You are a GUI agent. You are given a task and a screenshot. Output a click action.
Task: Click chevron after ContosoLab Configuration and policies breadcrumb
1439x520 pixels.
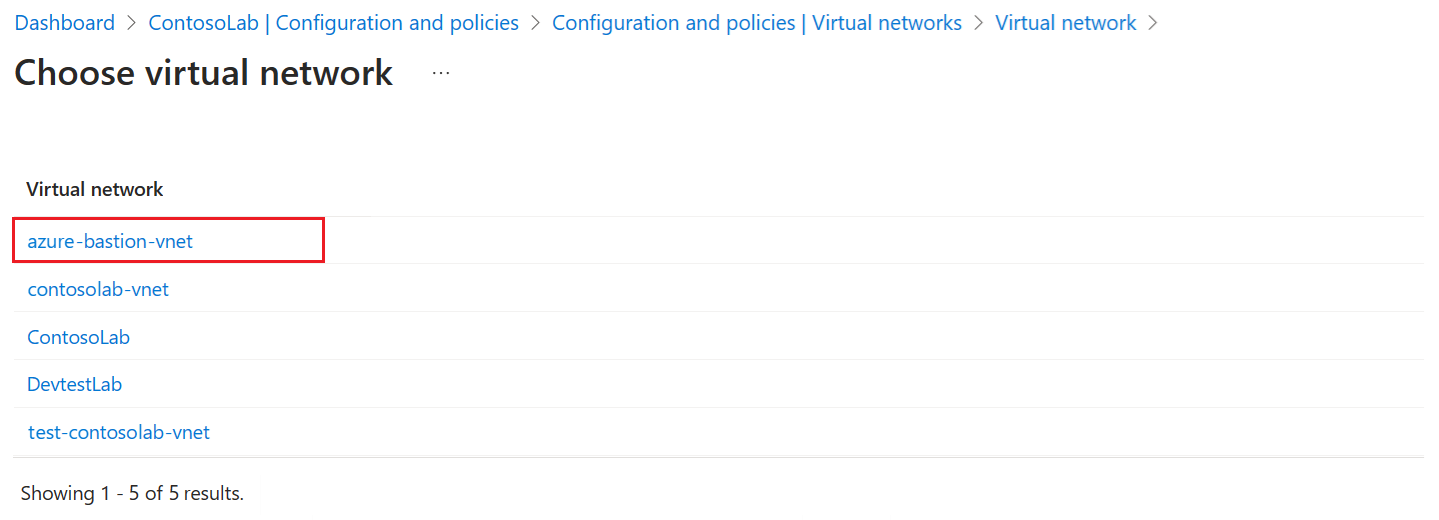pyautogui.click(x=536, y=22)
